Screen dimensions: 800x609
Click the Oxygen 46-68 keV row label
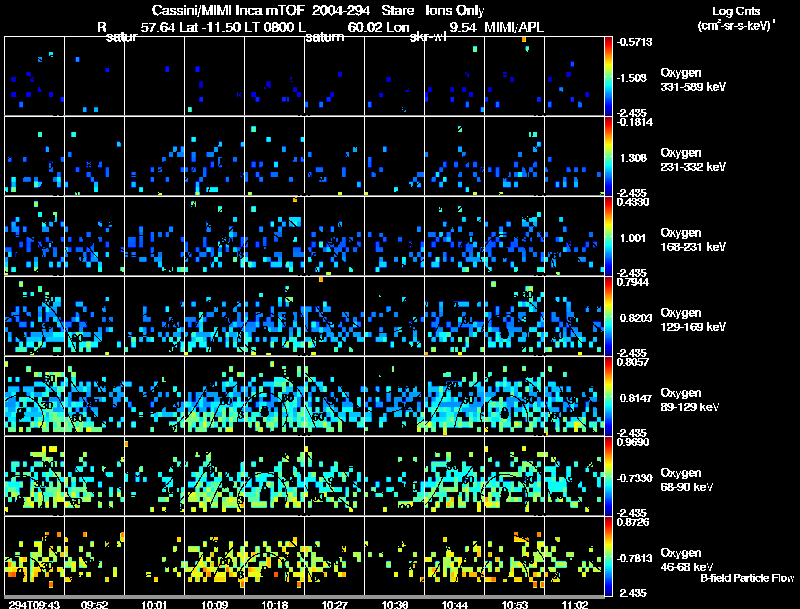(x=687, y=560)
